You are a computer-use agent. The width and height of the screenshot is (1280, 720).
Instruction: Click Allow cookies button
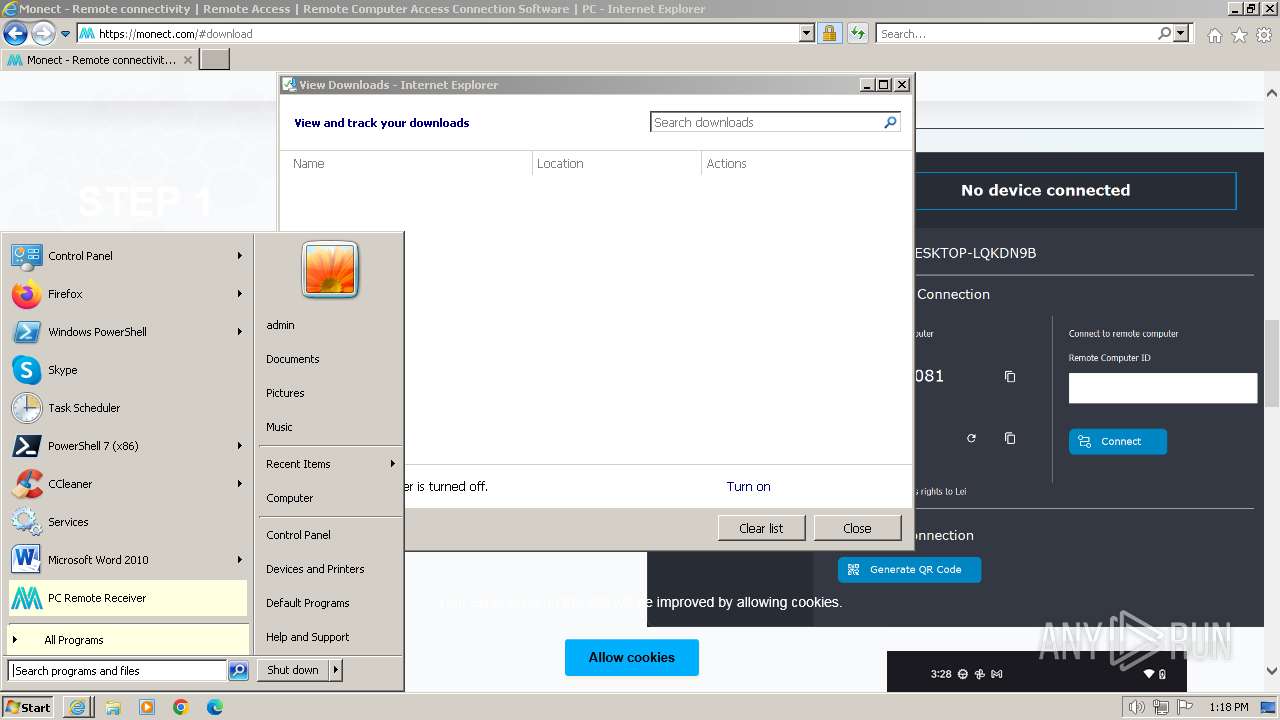(x=632, y=657)
